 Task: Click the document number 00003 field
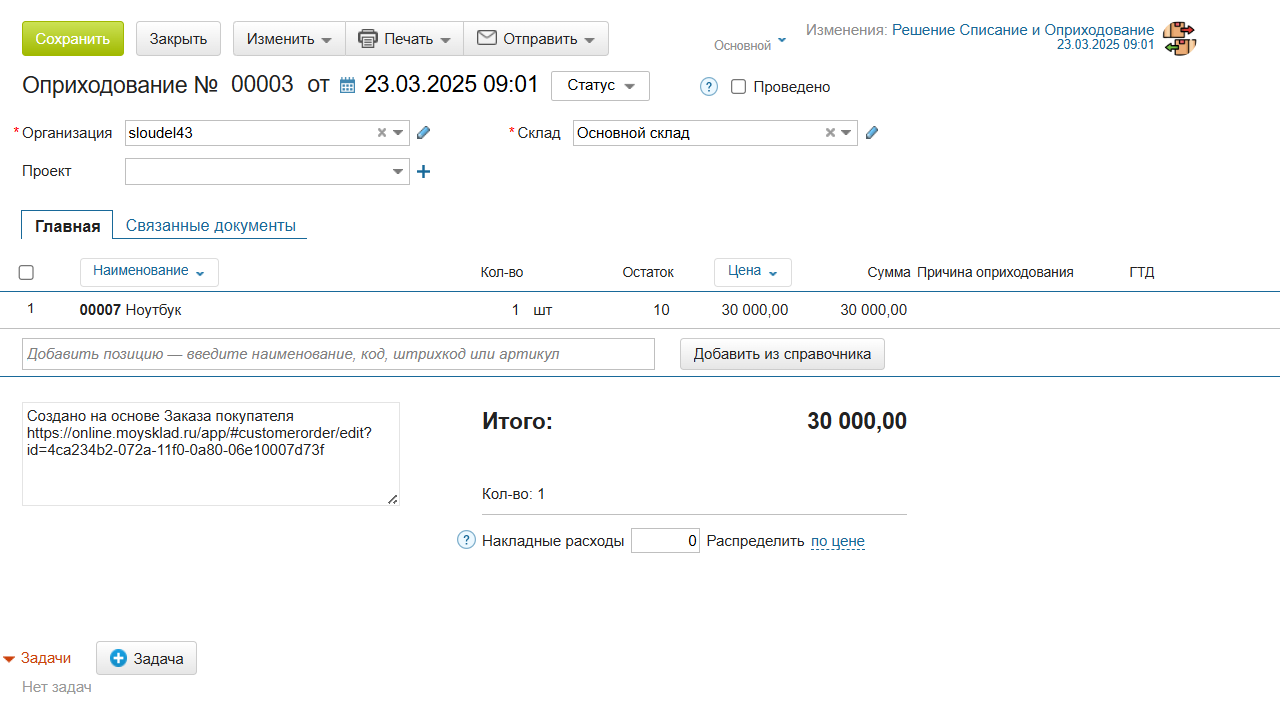pyautogui.click(x=262, y=85)
